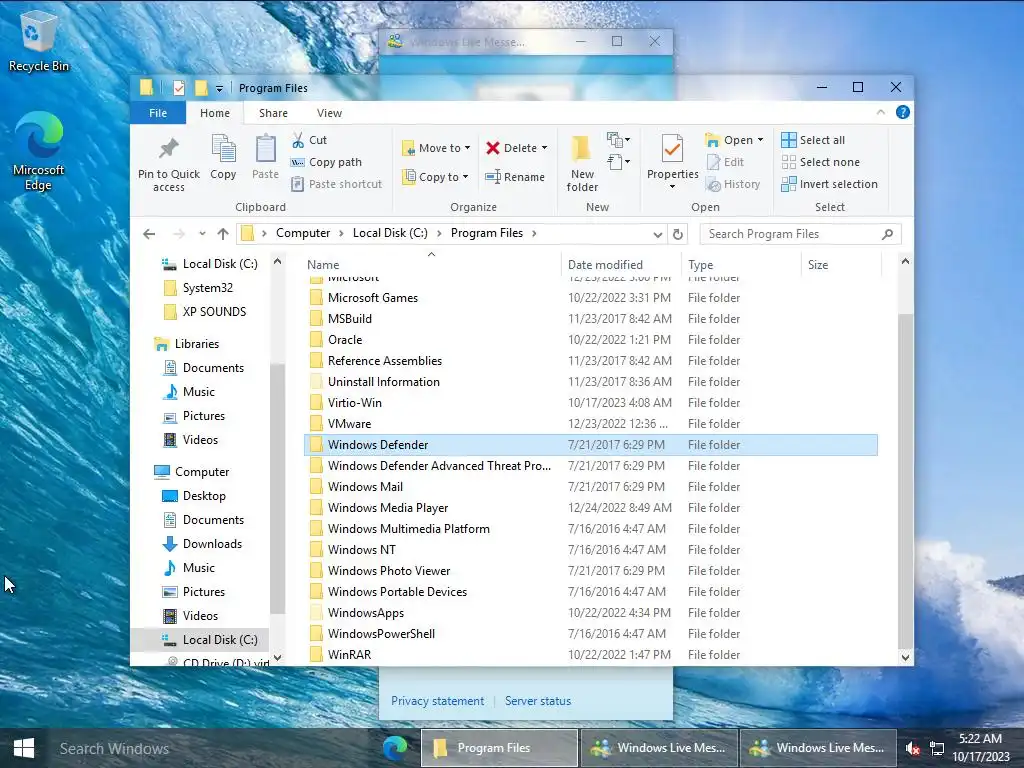Sort by the Date modified column header

tap(620, 264)
